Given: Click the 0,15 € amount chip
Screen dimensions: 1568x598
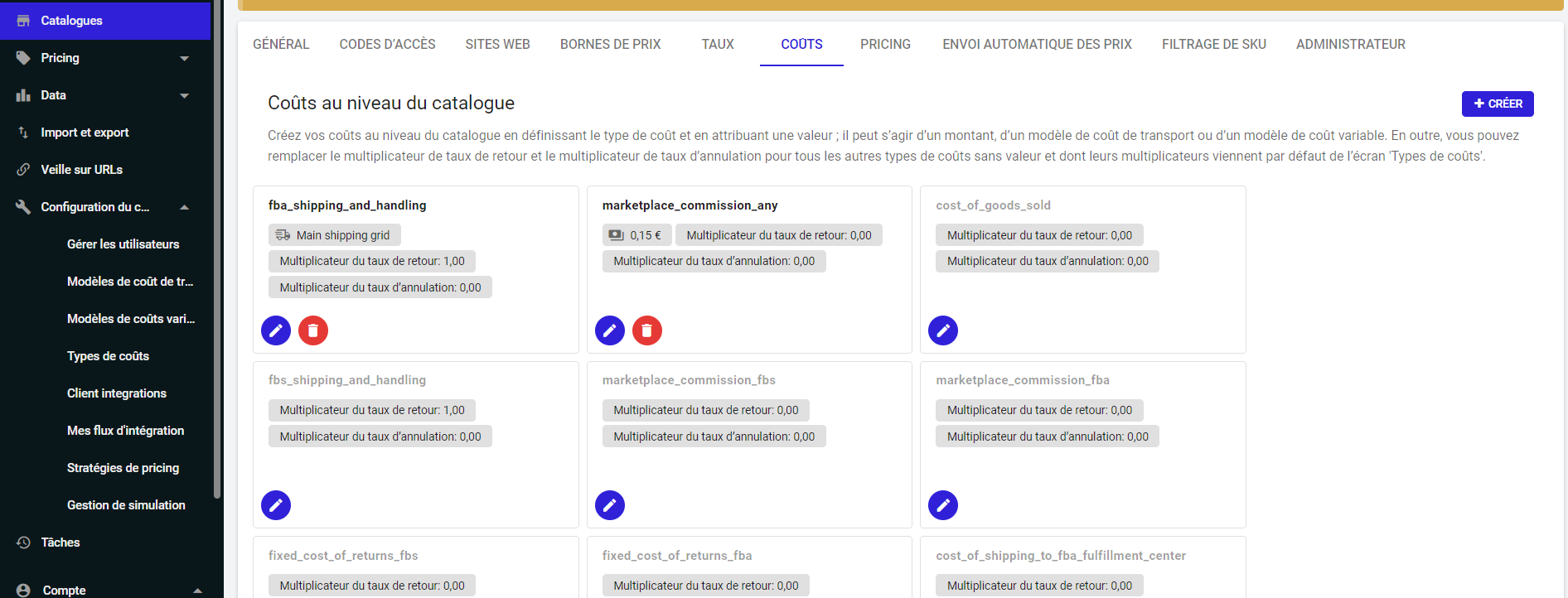Looking at the screenshot, I should [636, 235].
